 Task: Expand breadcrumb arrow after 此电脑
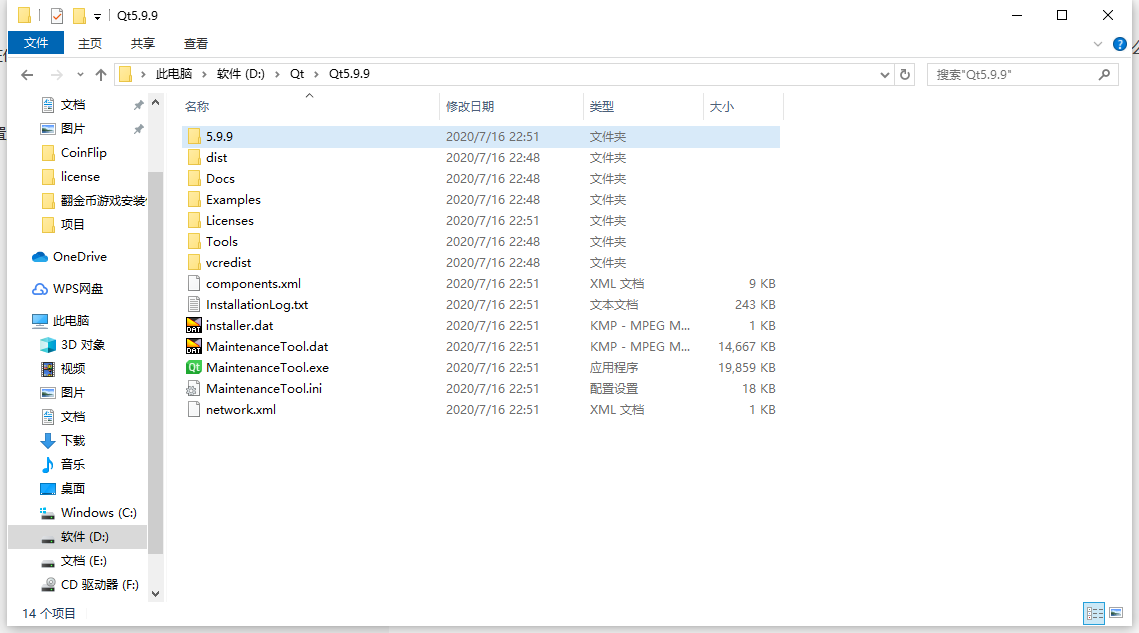click(204, 74)
